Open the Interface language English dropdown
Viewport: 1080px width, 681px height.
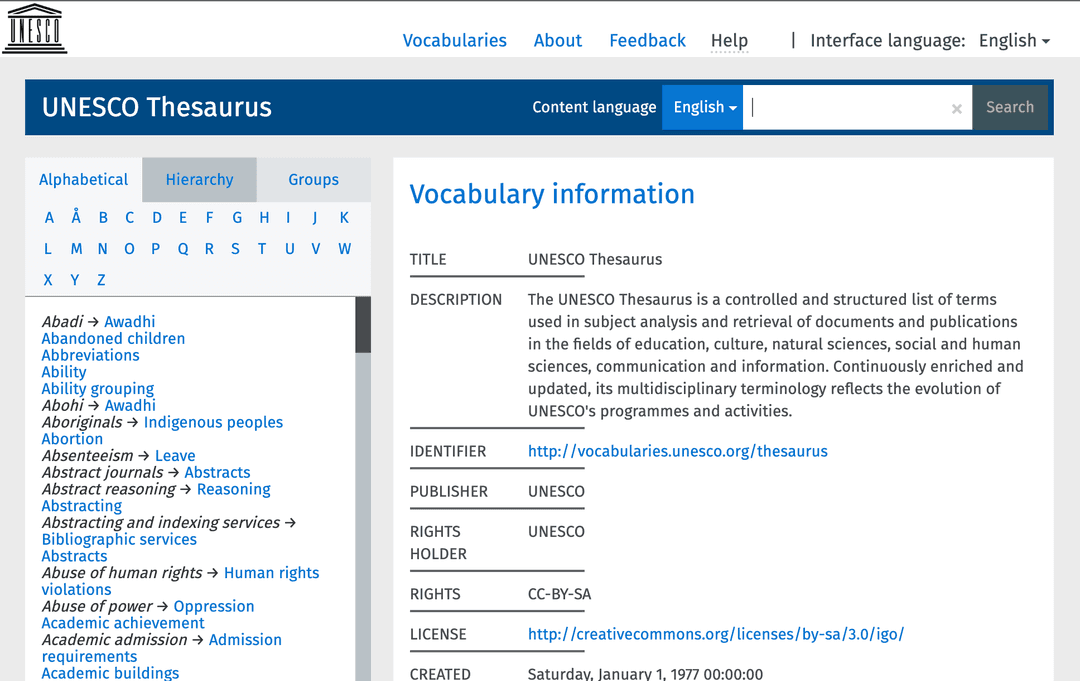click(x=1015, y=41)
